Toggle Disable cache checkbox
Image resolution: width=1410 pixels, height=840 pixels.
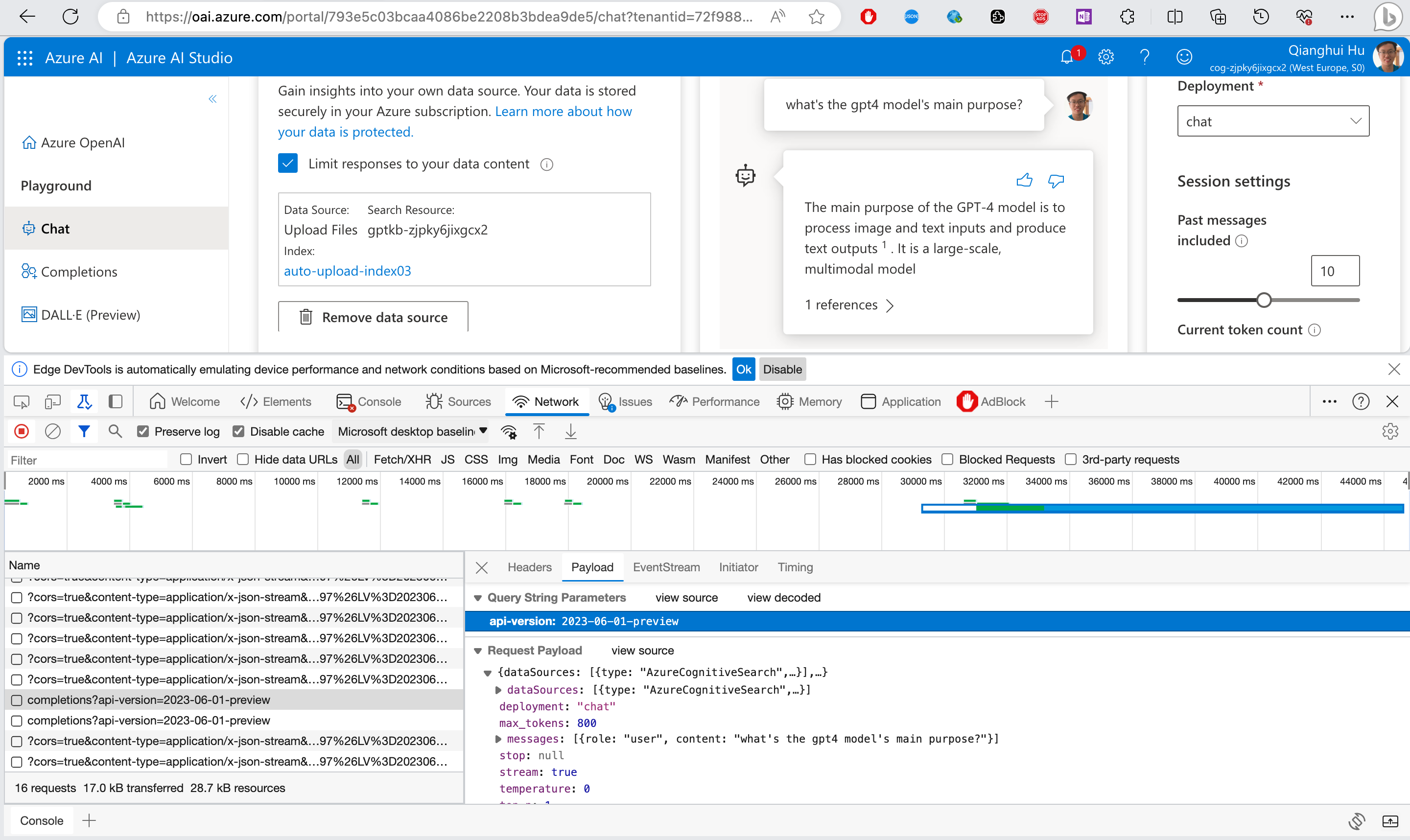[x=238, y=432]
